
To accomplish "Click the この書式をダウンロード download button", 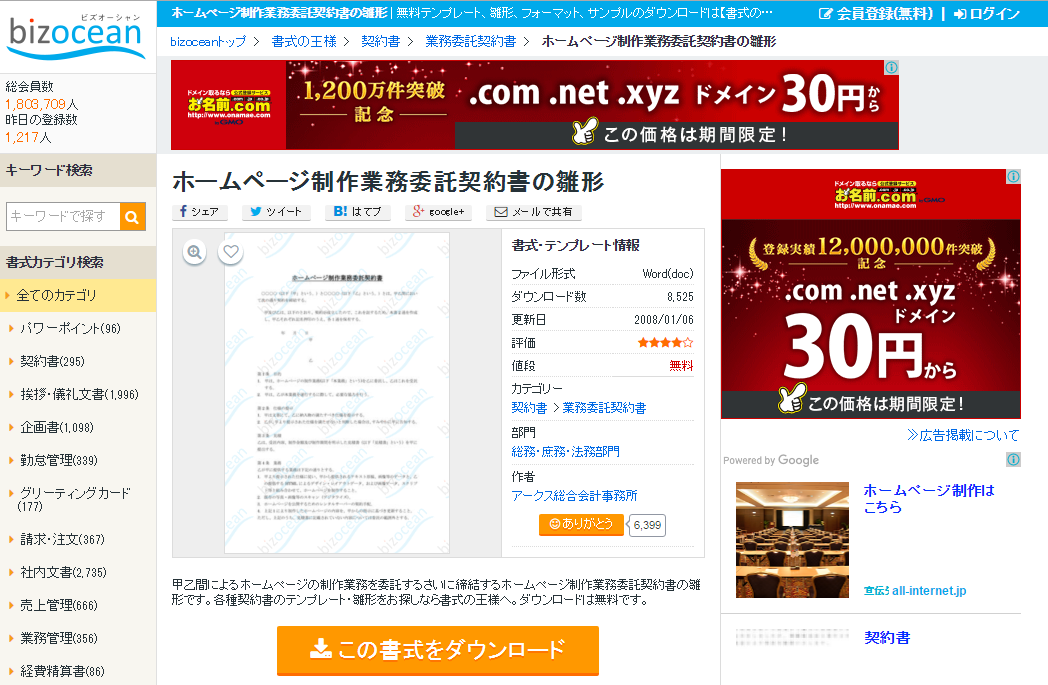I will click(438, 650).
